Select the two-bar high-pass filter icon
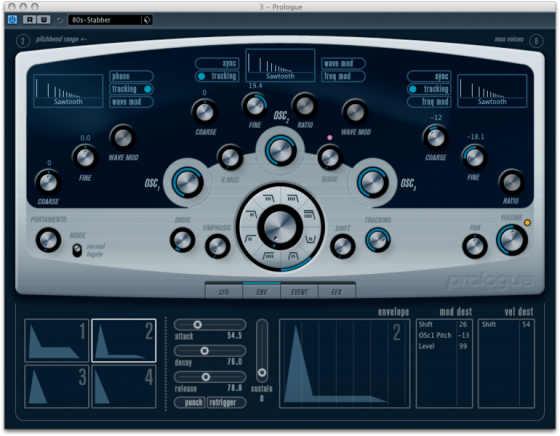Viewport: 560px width, 436px height. tap(250, 239)
